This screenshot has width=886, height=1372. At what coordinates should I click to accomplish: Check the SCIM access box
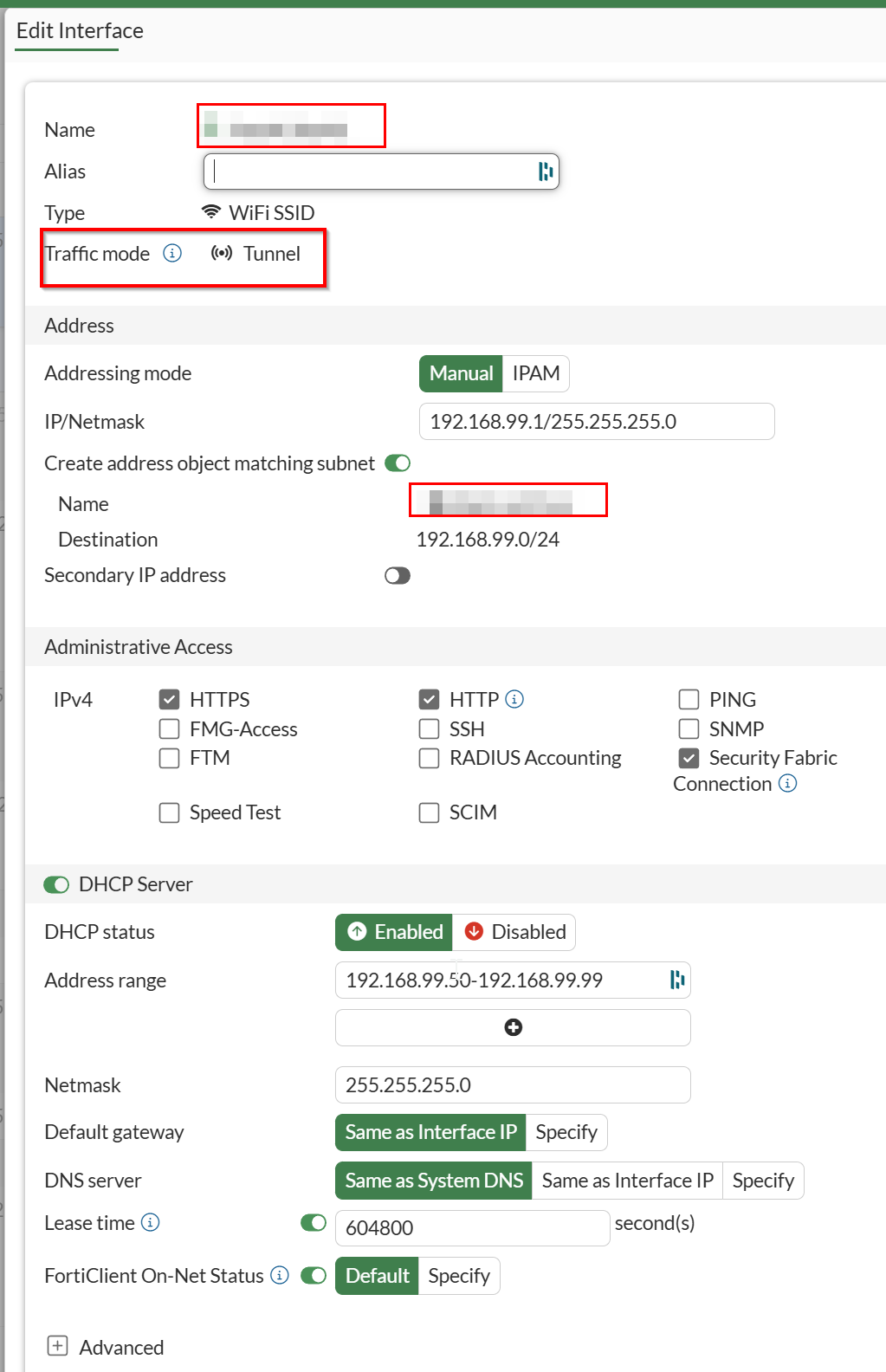429,812
